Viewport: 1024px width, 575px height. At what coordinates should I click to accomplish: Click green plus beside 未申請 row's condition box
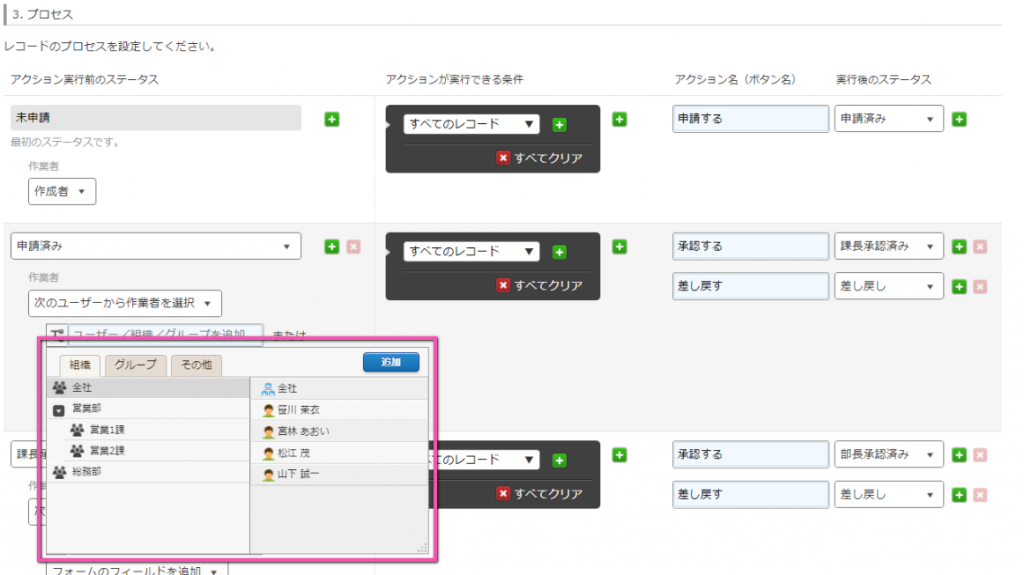click(620, 120)
